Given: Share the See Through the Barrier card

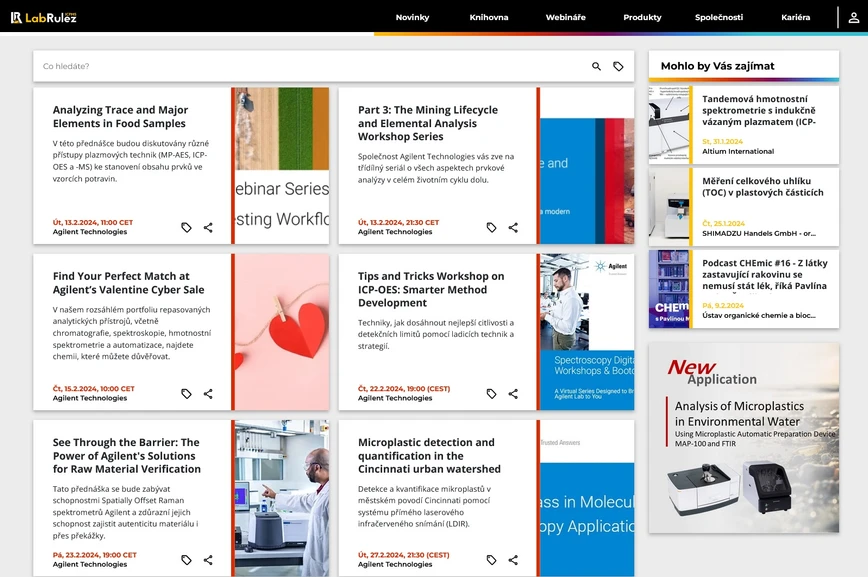Looking at the screenshot, I should [208, 560].
